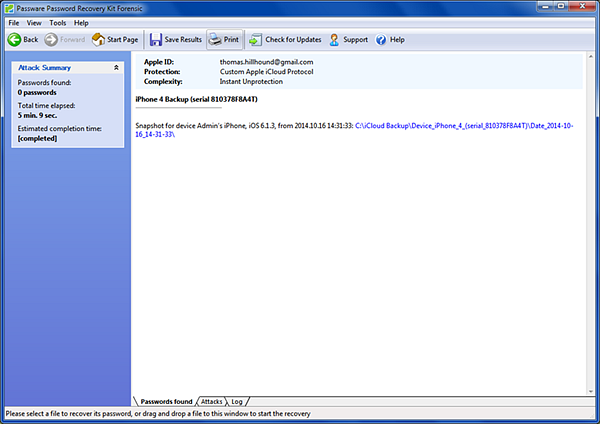Click the Support button label
The image size is (600, 424).
[355, 39]
